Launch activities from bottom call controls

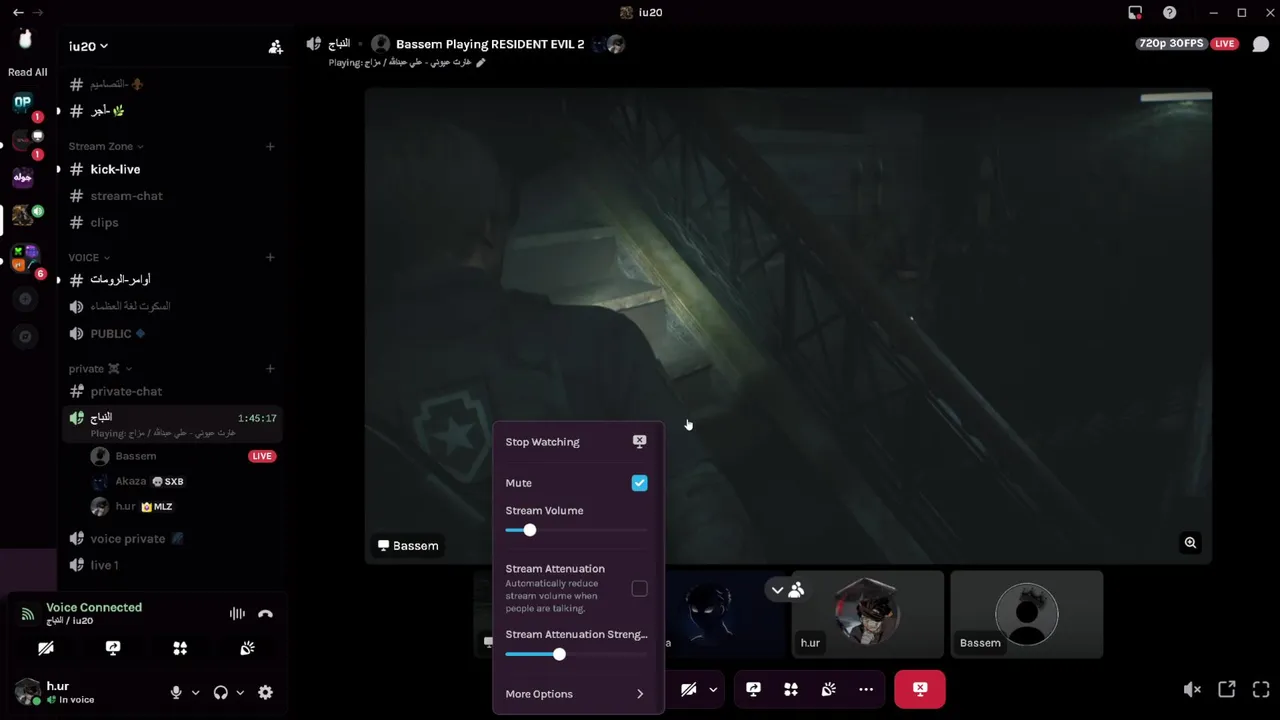791,689
